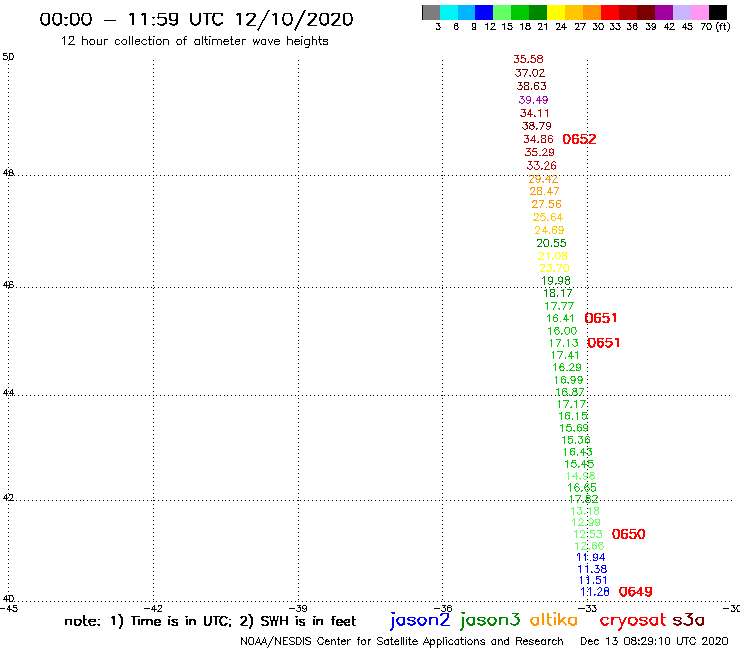Click the purple swatch in the color legend
Screen dimensions: 740x650
pos(664,12)
